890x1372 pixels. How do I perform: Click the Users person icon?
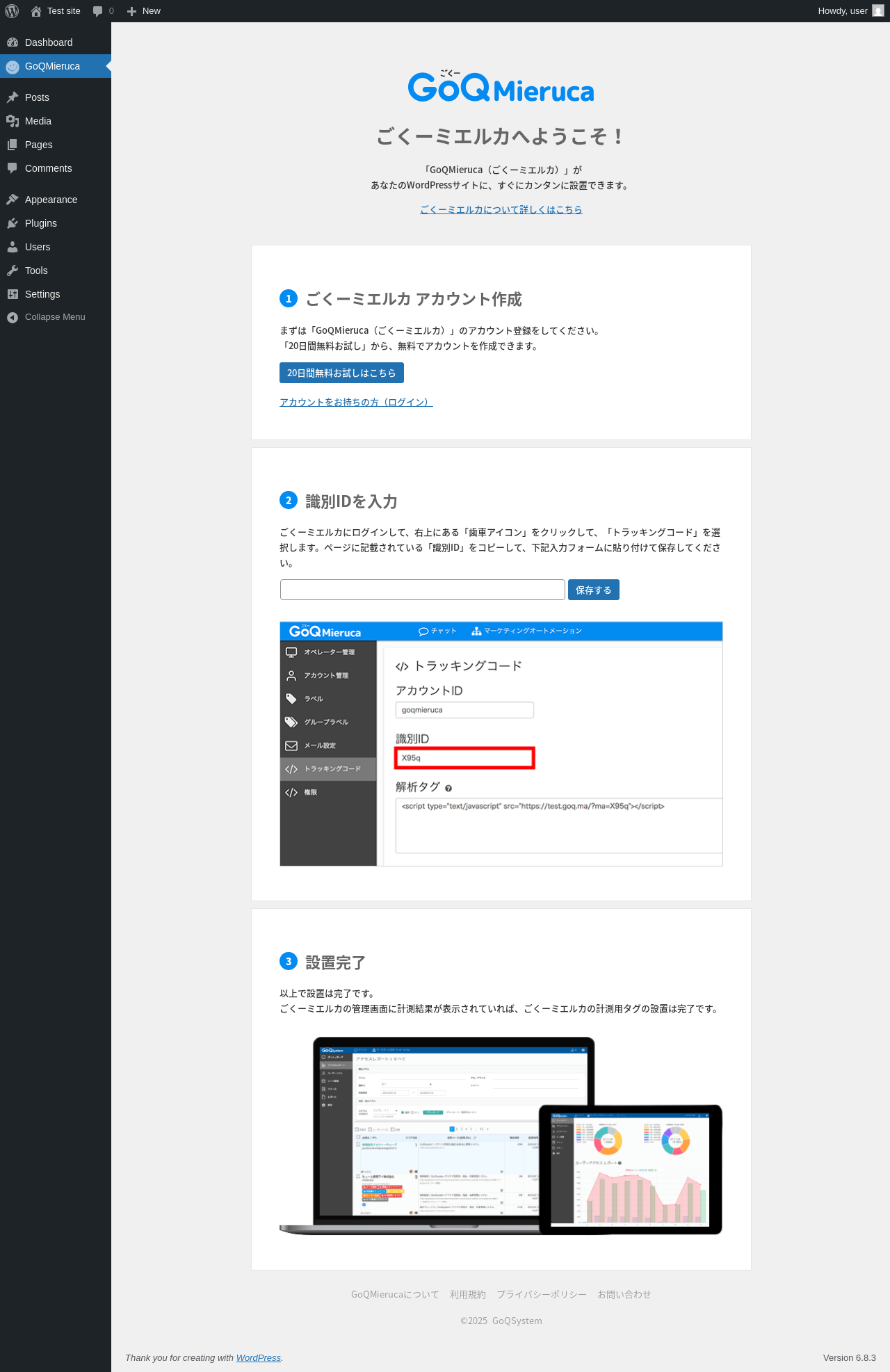(x=13, y=247)
